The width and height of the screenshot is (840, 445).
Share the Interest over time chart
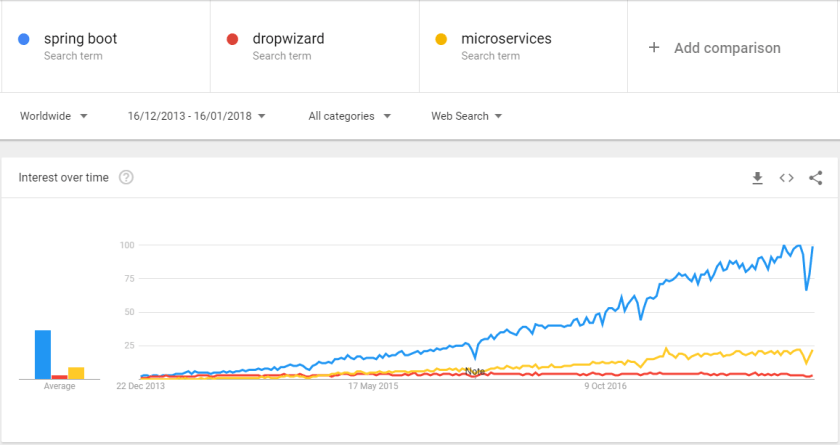point(816,178)
